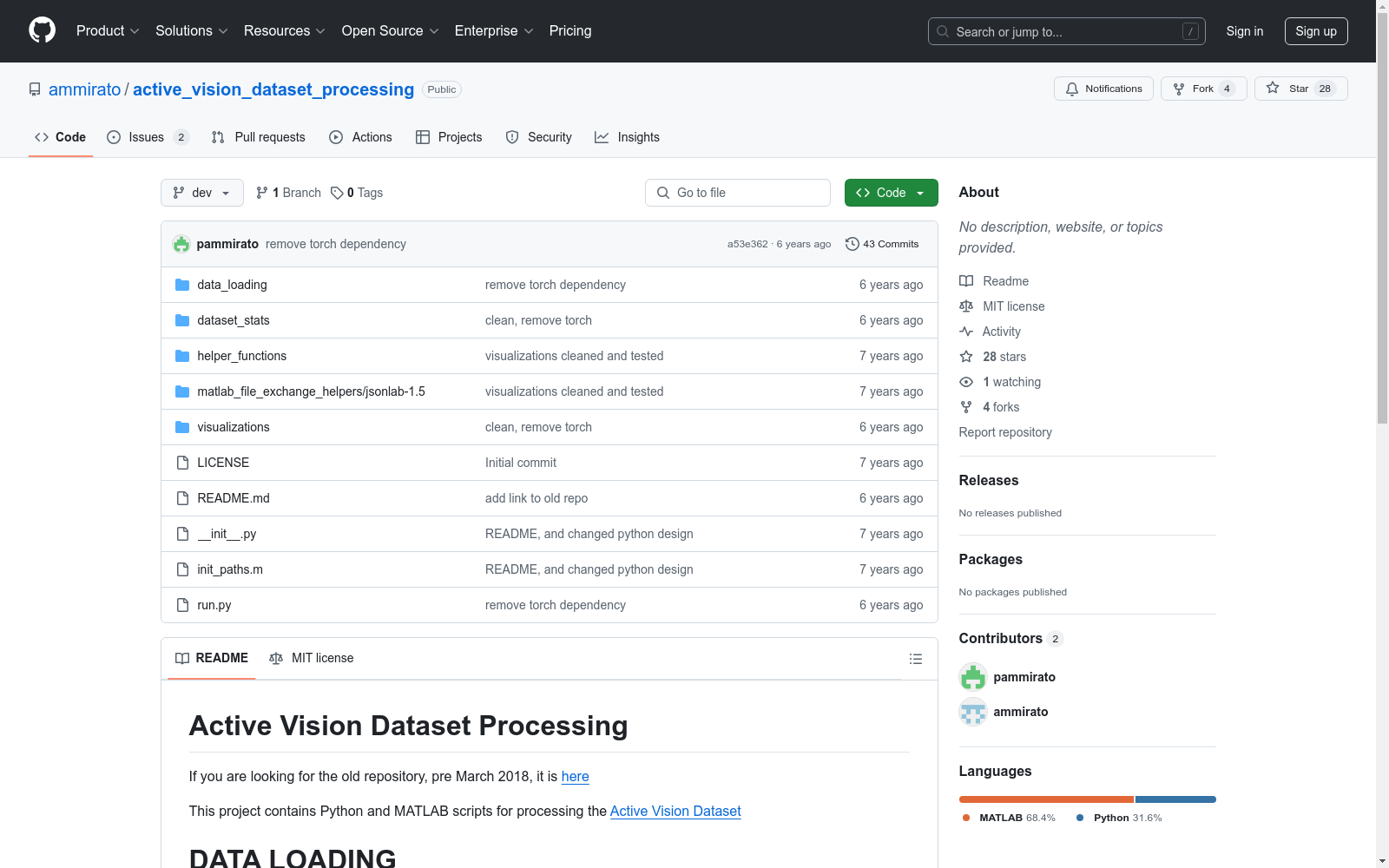Screen dimensions: 1389x868
Task: Click the scale icon next to MIT license
Action: tap(966, 306)
